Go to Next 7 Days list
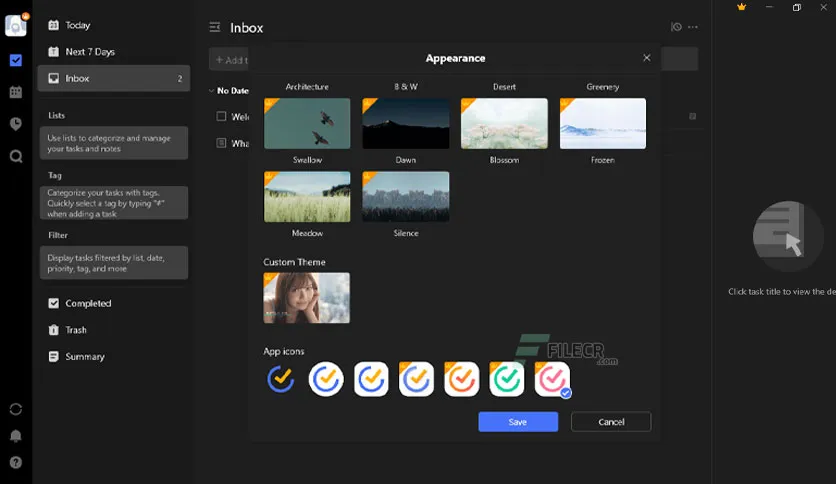Screen dimensions: 836x484 coord(89,52)
